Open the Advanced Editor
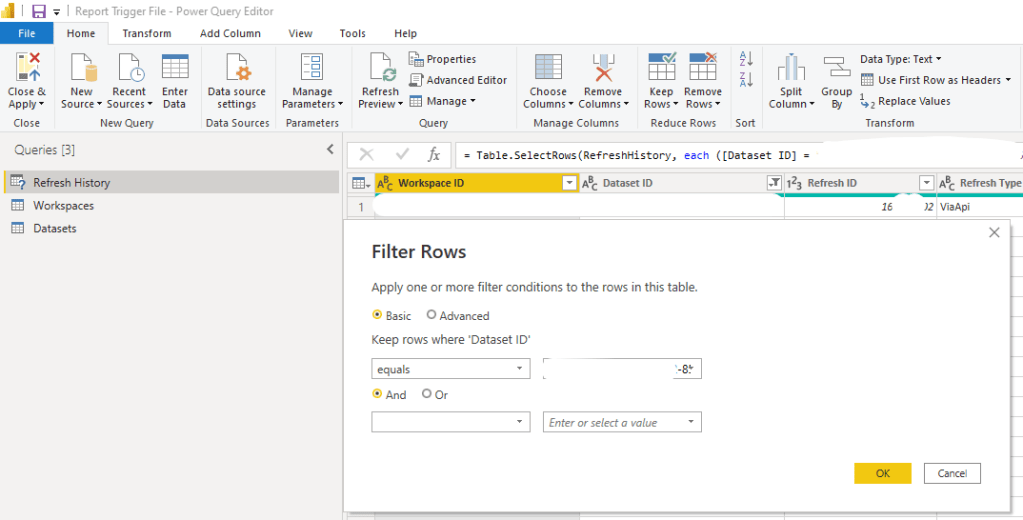Viewport: 1023px width, 520px height. tap(458, 80)
